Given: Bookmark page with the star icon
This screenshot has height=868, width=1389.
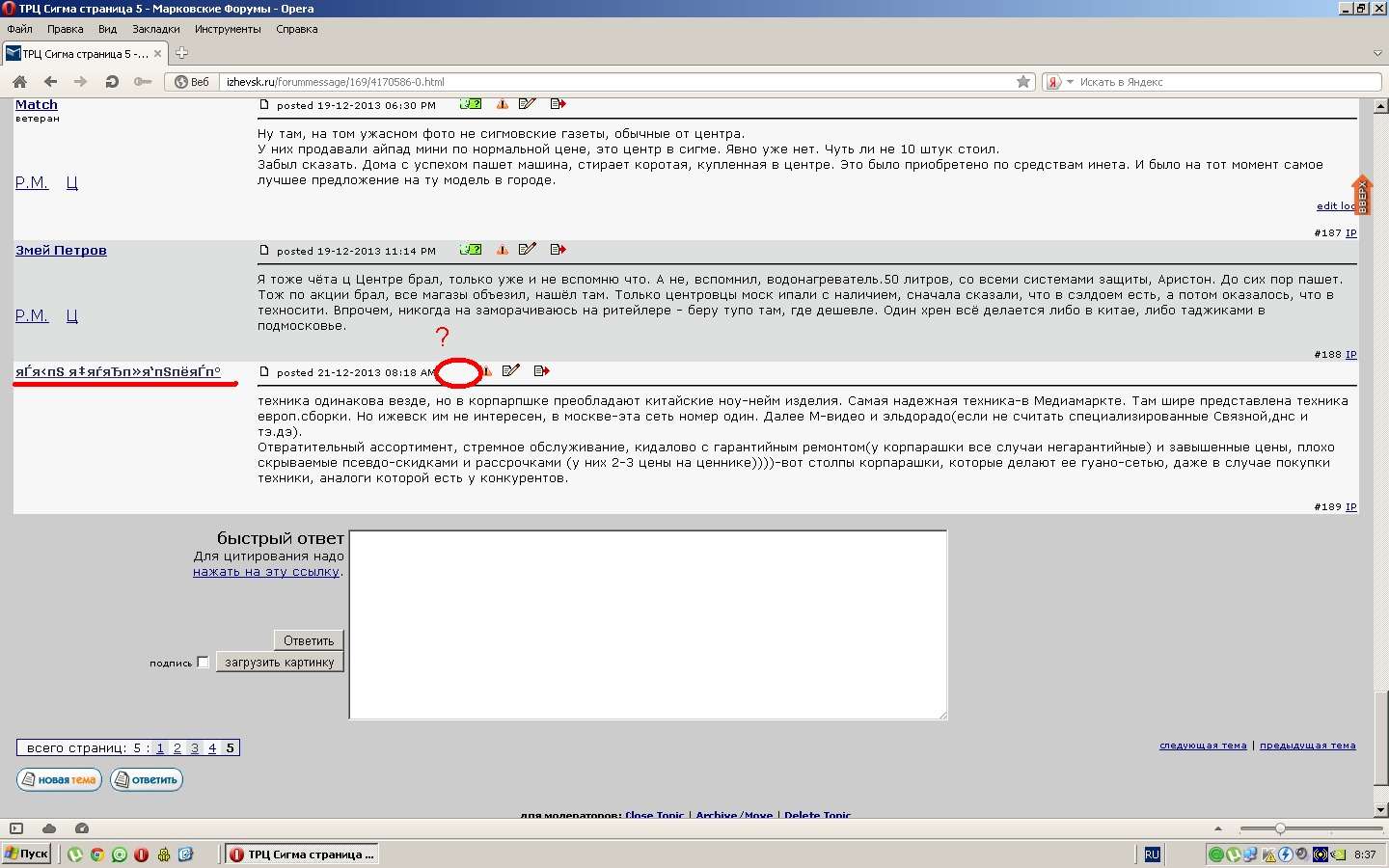Looking at the screenshot, I should coord(1023,82).
